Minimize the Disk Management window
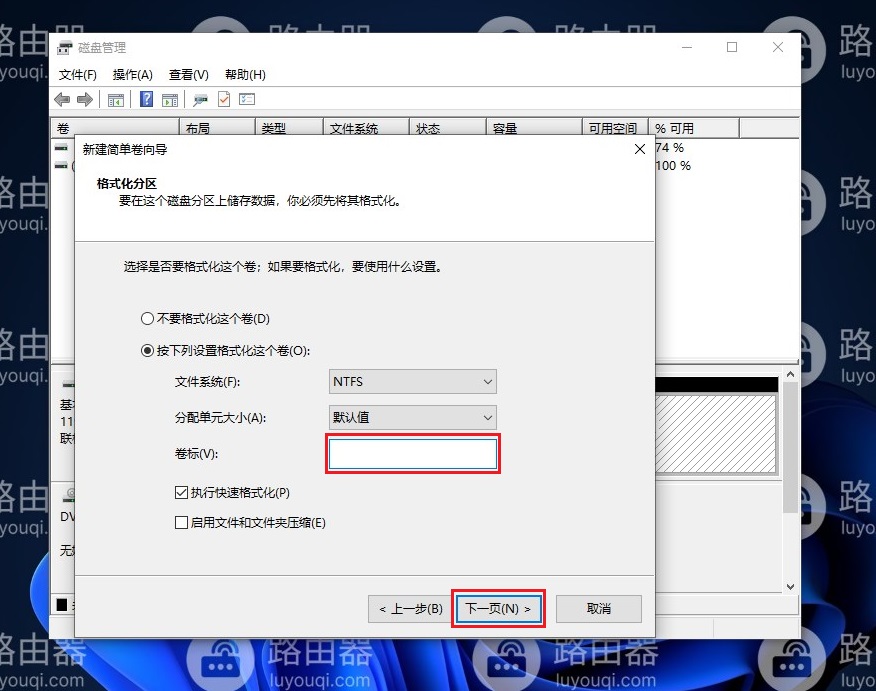Screen dimensions: 876x691 click(687, 47)
